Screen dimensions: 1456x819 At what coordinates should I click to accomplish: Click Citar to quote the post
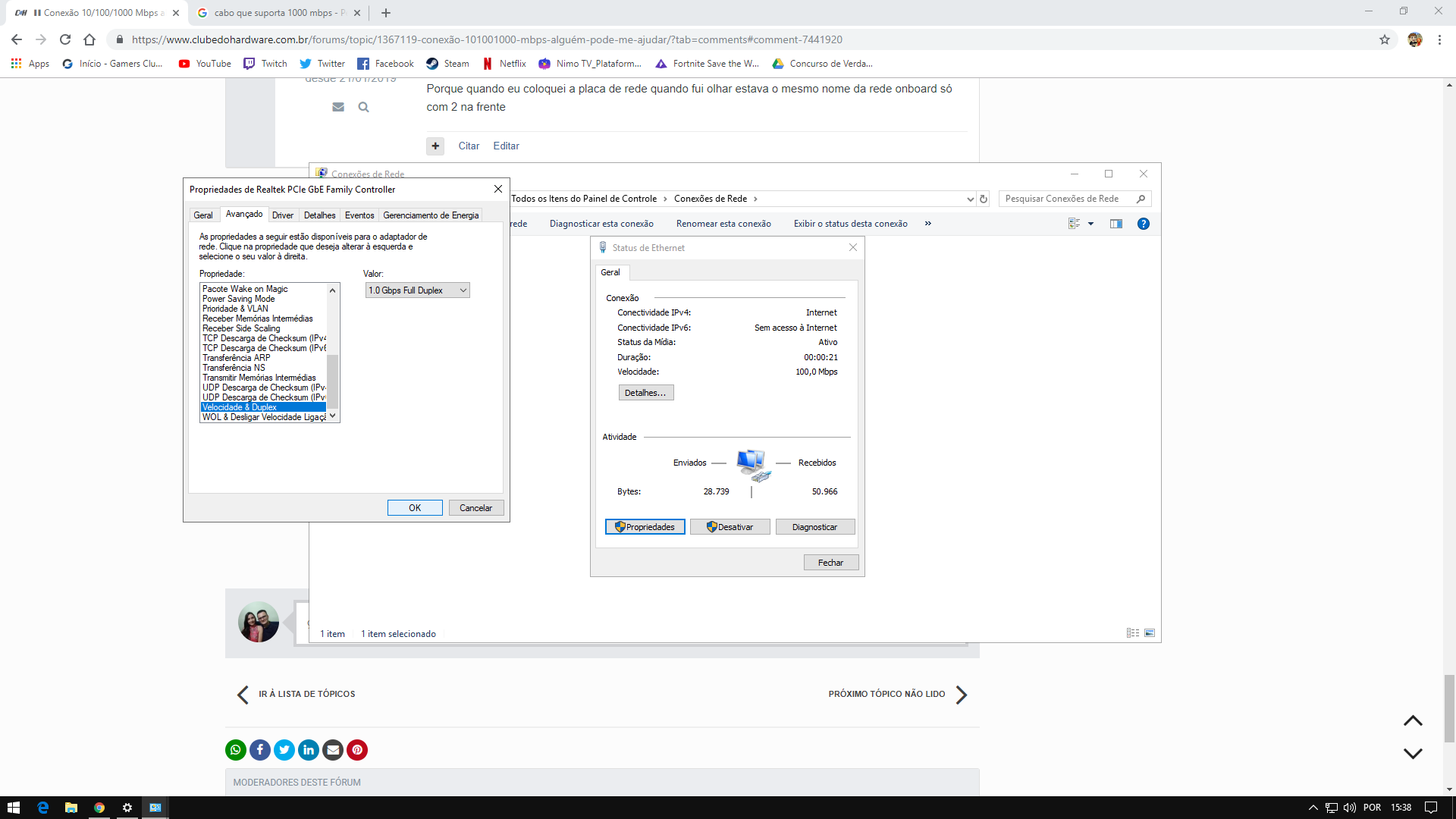(469, 146)
